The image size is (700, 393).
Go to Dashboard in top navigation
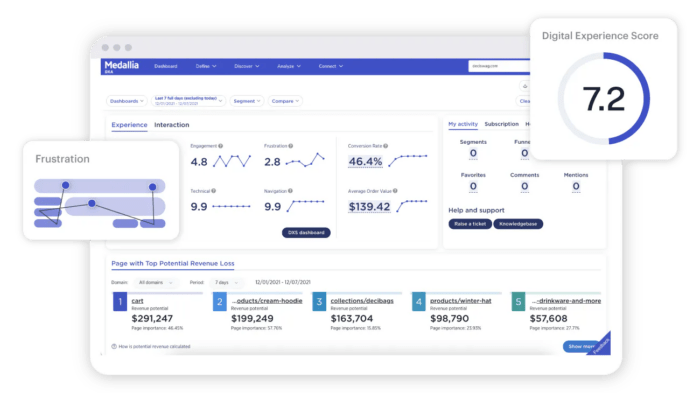166,66
